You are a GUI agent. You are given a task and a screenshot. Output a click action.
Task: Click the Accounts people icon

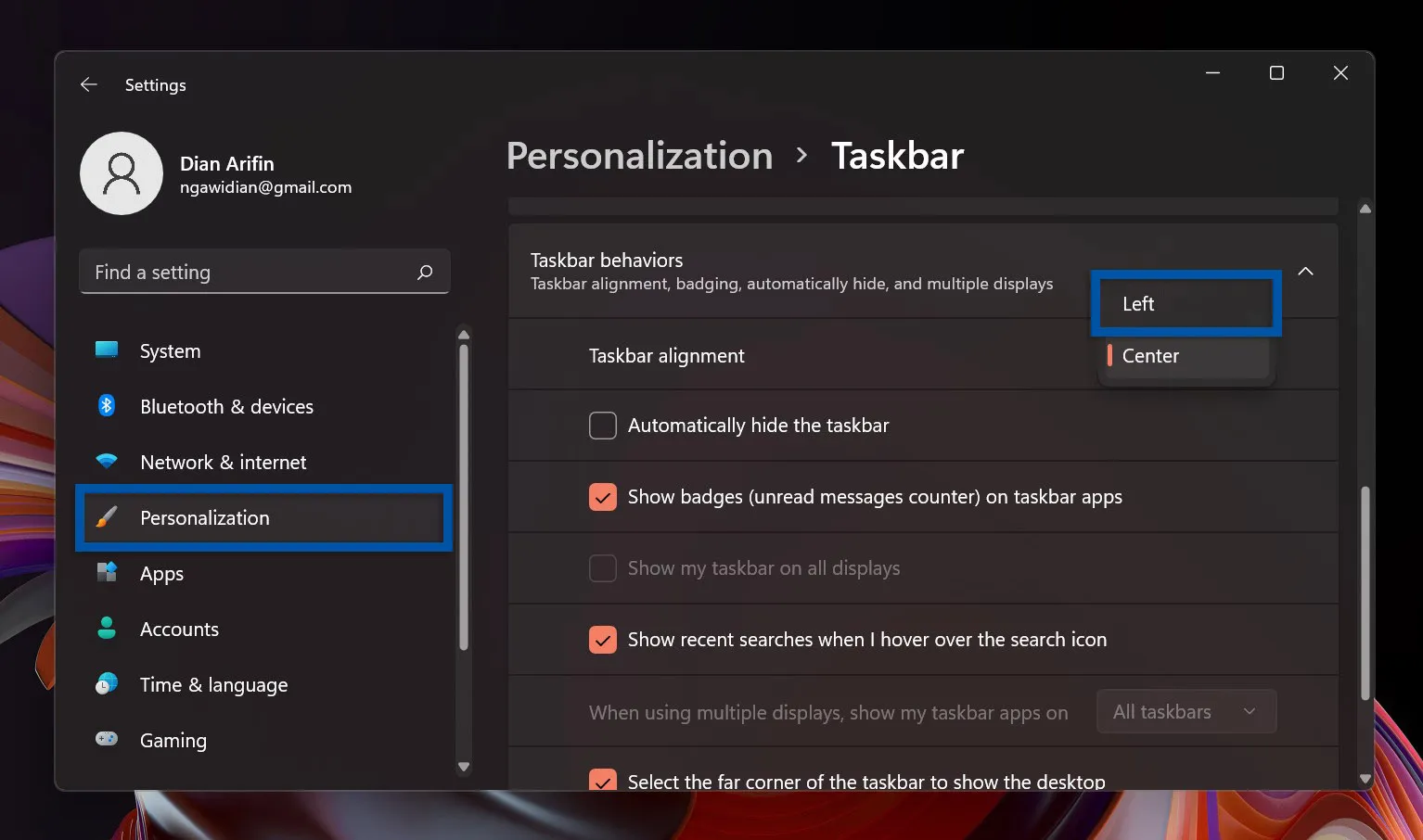(106, 629)
